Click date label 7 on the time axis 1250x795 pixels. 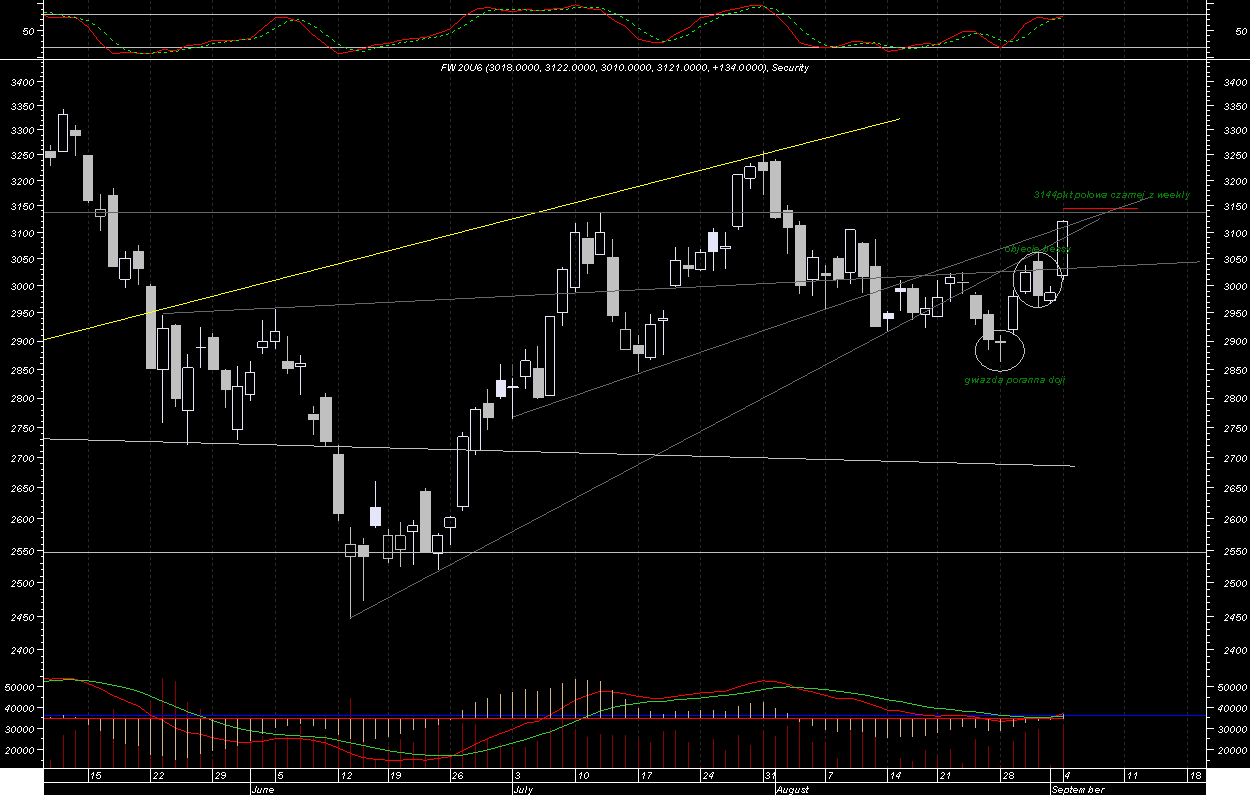click(830, 775)
